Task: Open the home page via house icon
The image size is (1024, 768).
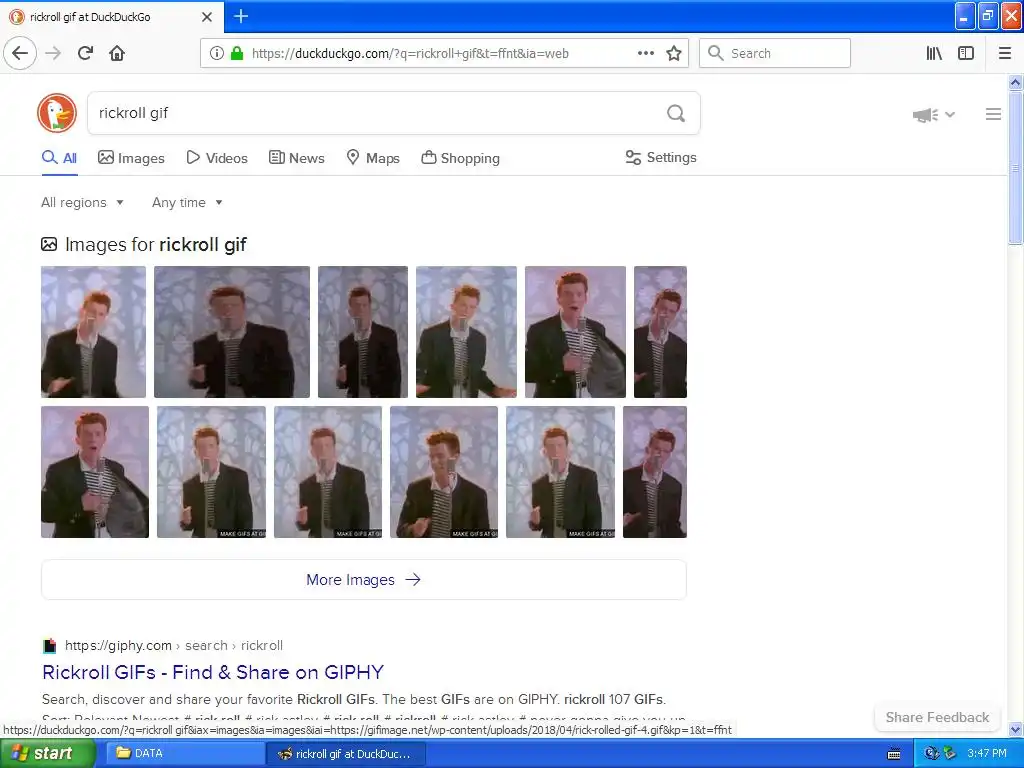Action: [117, 53]
